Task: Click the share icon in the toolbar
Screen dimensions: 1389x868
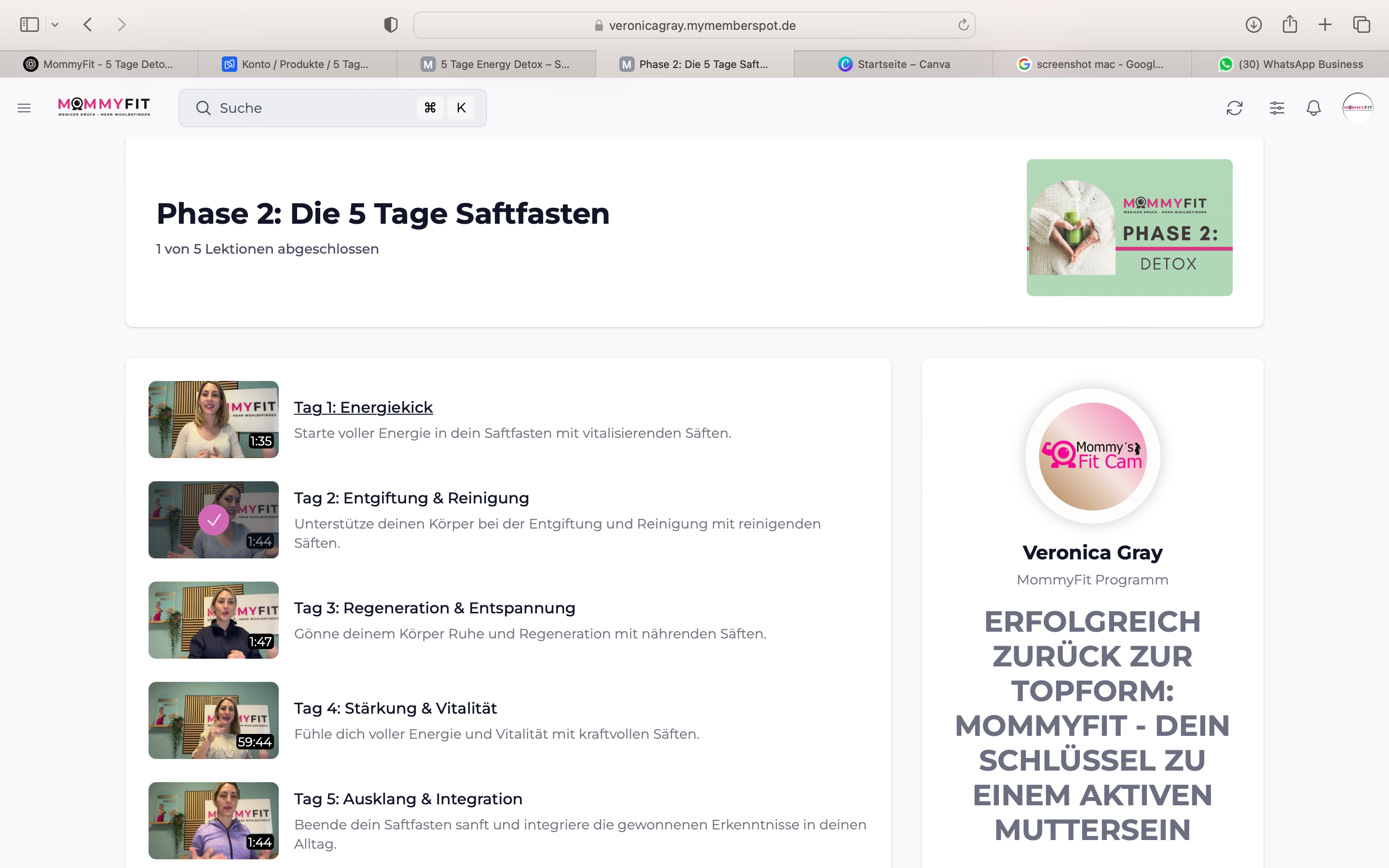Action: (x=1290, y=25)
